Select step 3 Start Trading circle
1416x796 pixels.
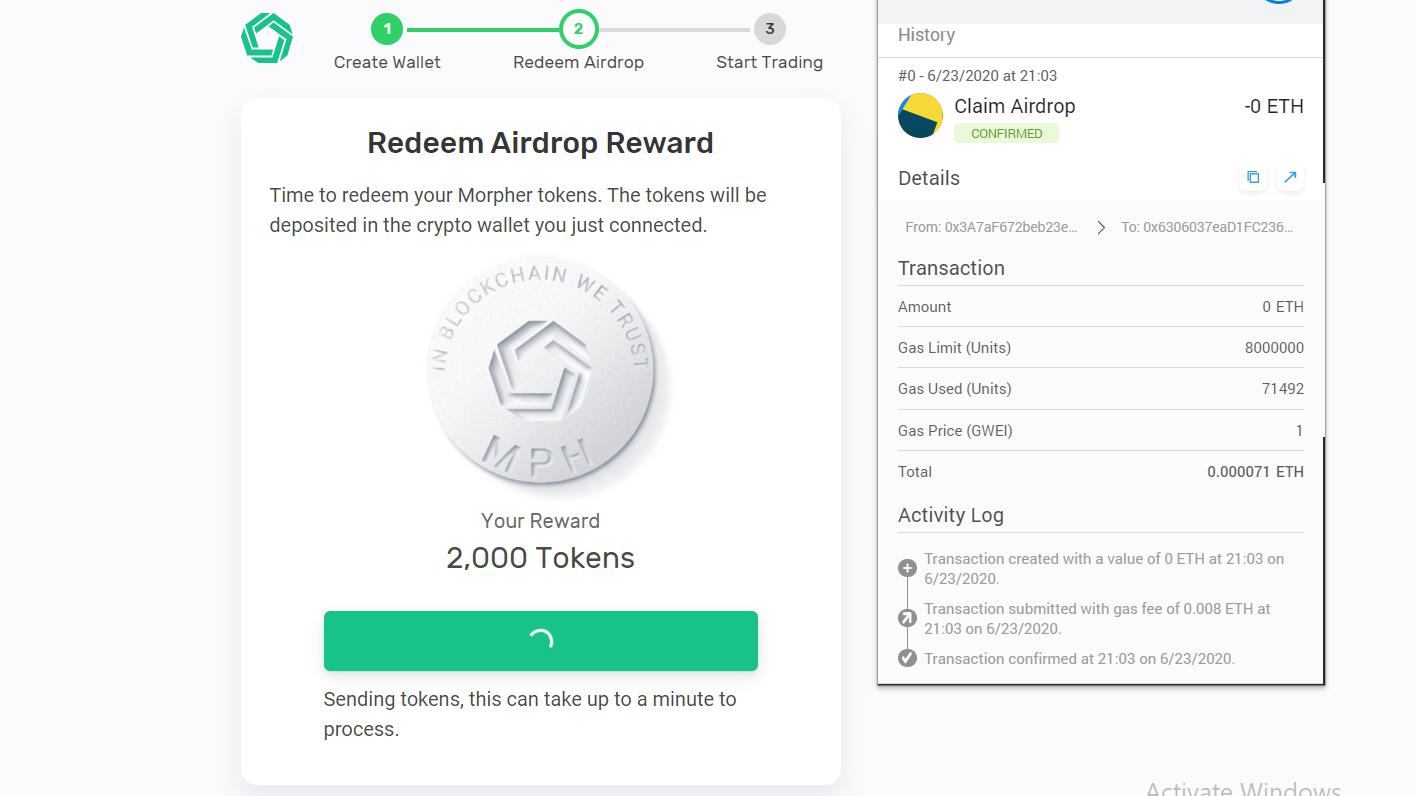pos(769,29)
